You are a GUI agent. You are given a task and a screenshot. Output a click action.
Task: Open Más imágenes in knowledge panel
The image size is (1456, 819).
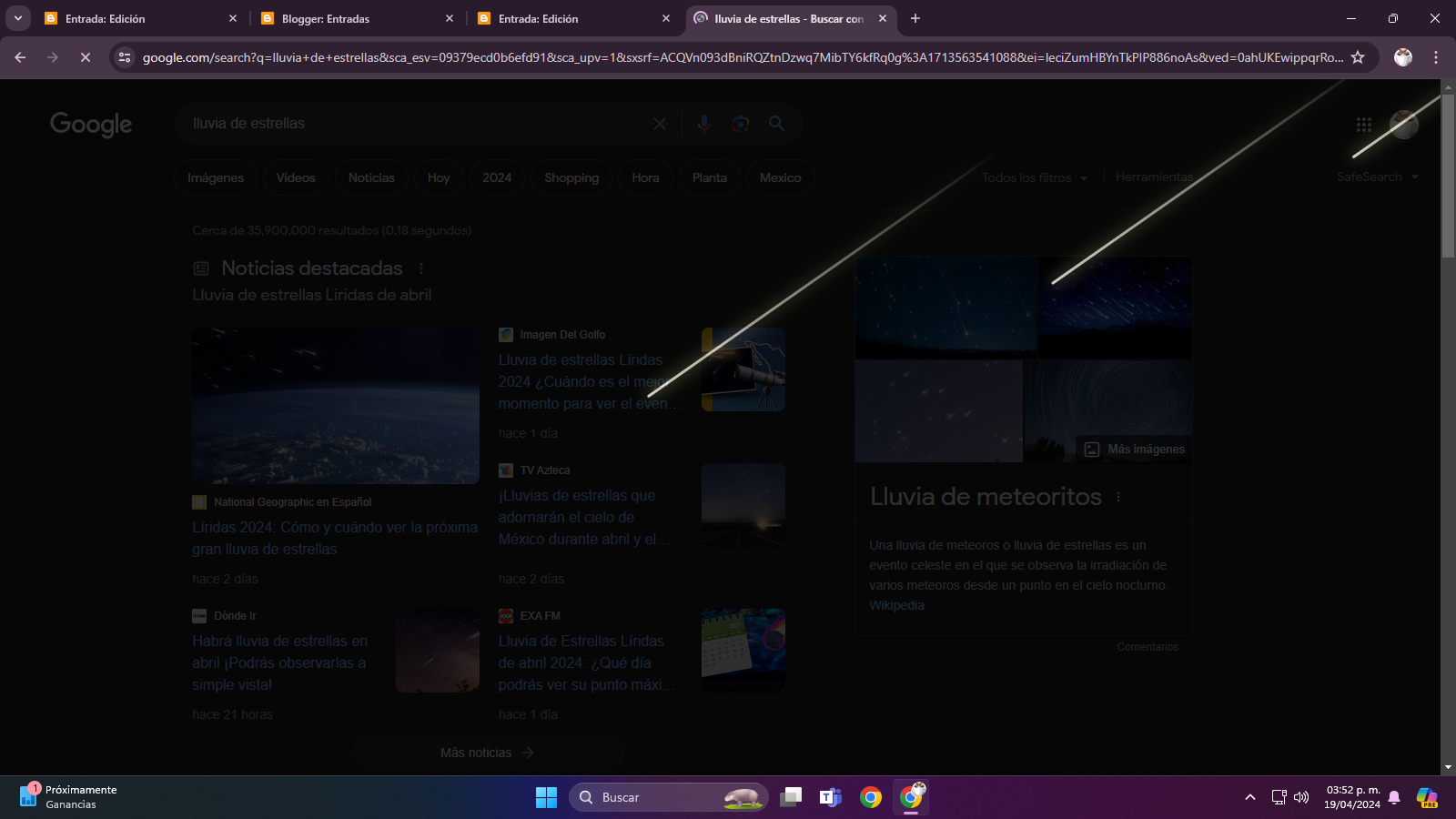1134,450
